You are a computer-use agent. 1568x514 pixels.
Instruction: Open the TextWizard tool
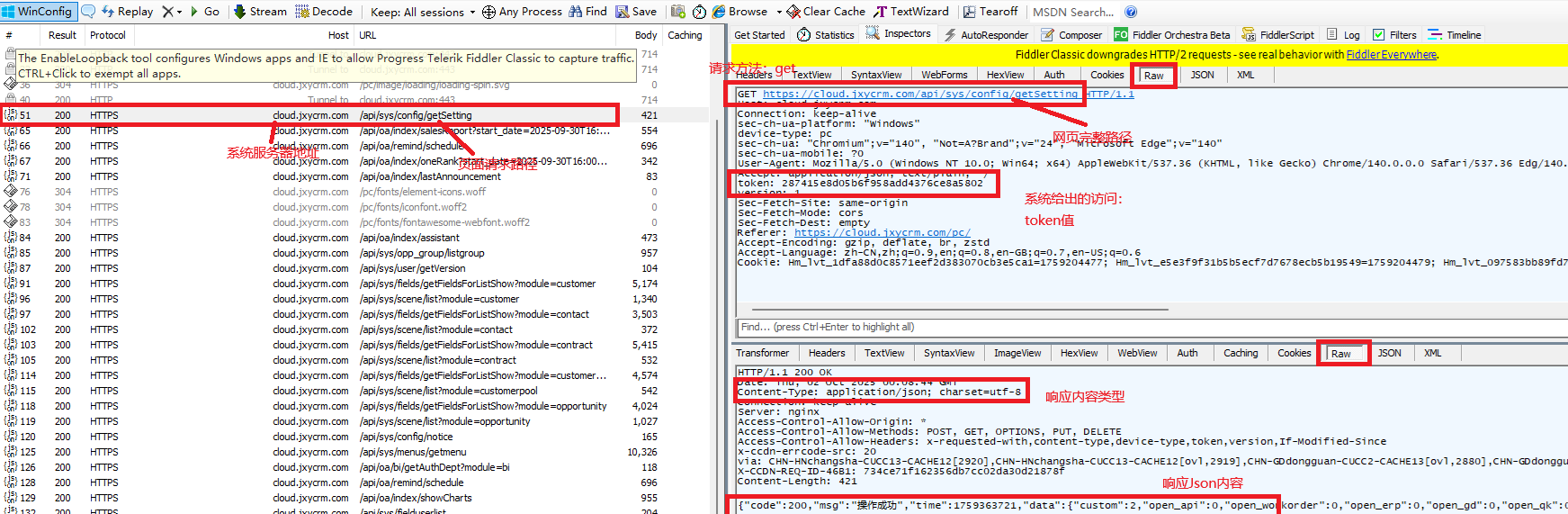point(911,12)
